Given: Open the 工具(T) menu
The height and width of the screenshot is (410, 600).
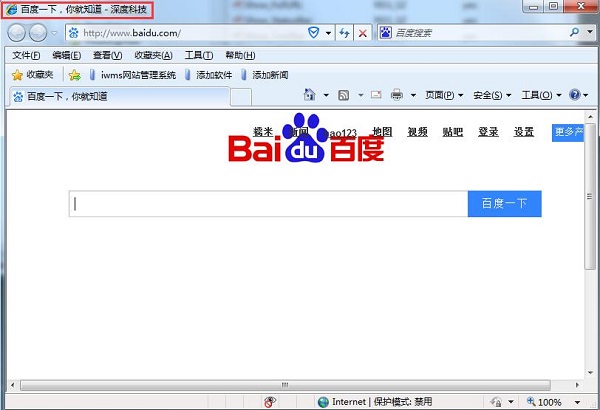Looking at the screenshot, I should 199,56.
